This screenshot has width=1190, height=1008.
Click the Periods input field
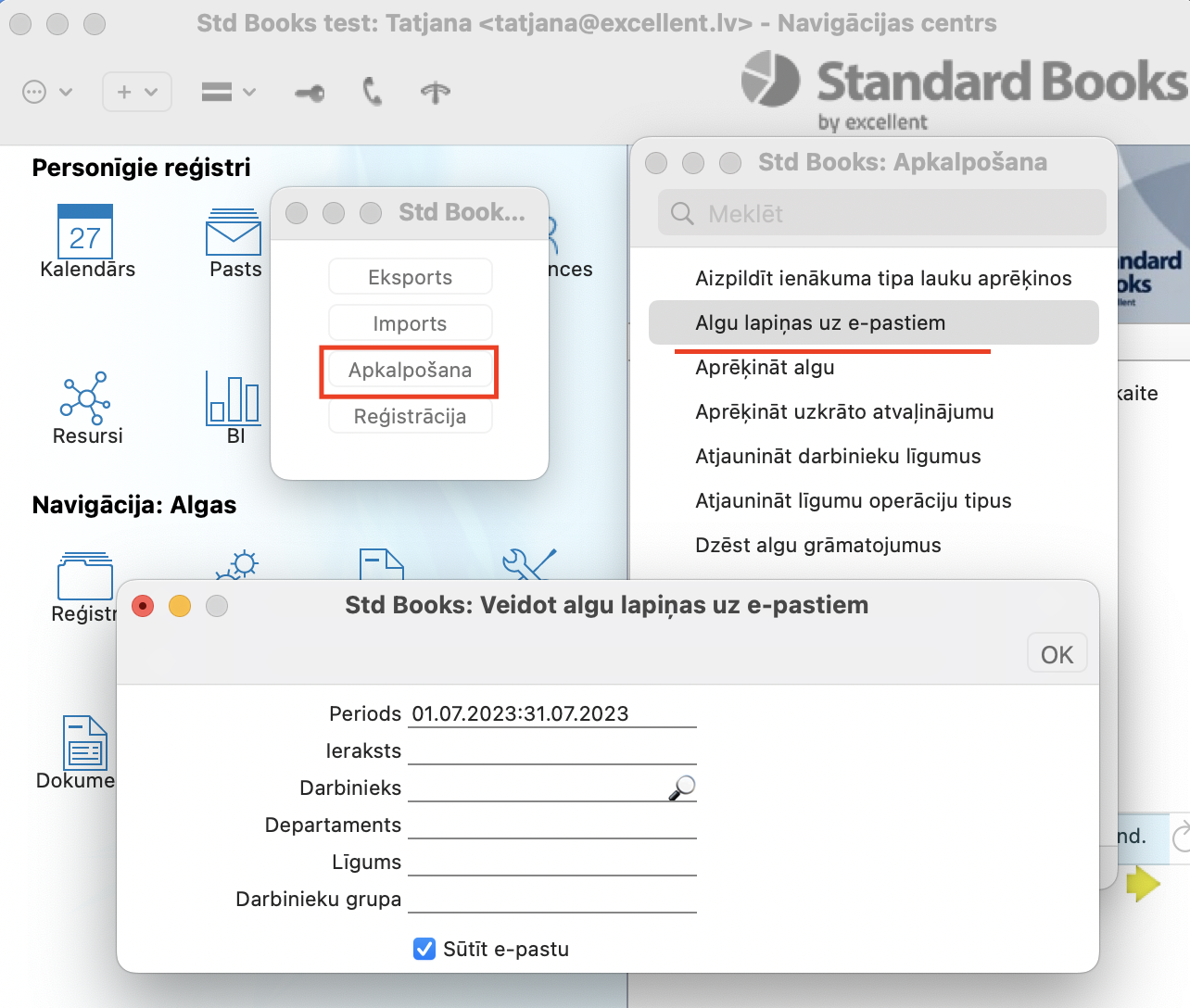coord(551,713)
